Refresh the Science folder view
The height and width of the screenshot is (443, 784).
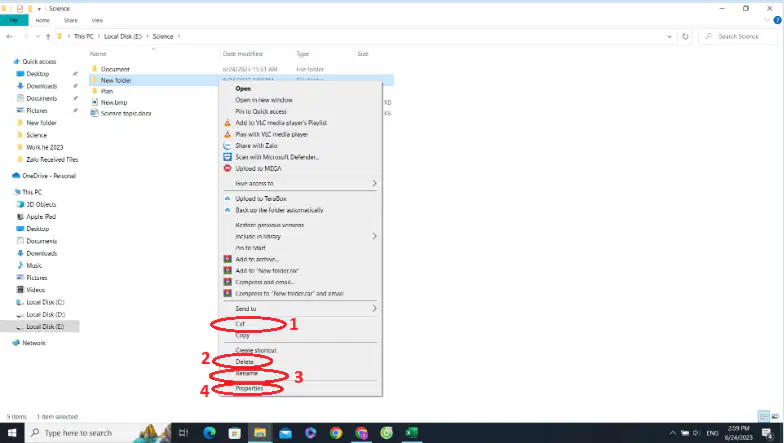[x=685, y=36]
